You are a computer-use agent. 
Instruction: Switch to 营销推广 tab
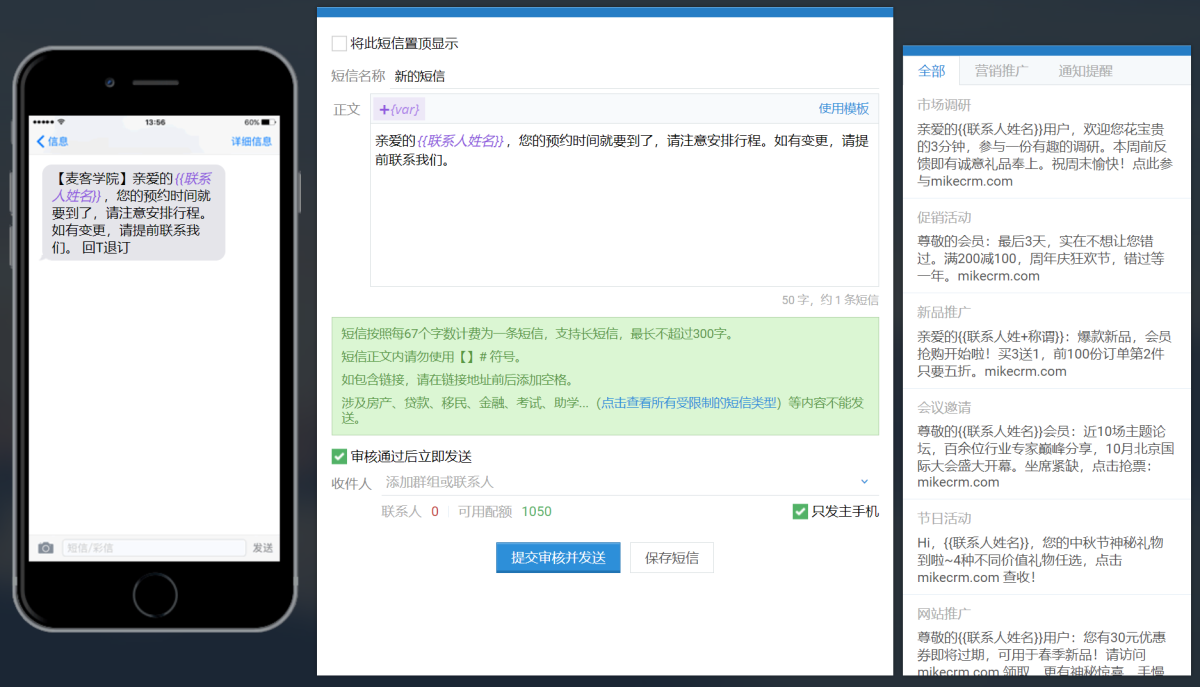pos(1002,71)
